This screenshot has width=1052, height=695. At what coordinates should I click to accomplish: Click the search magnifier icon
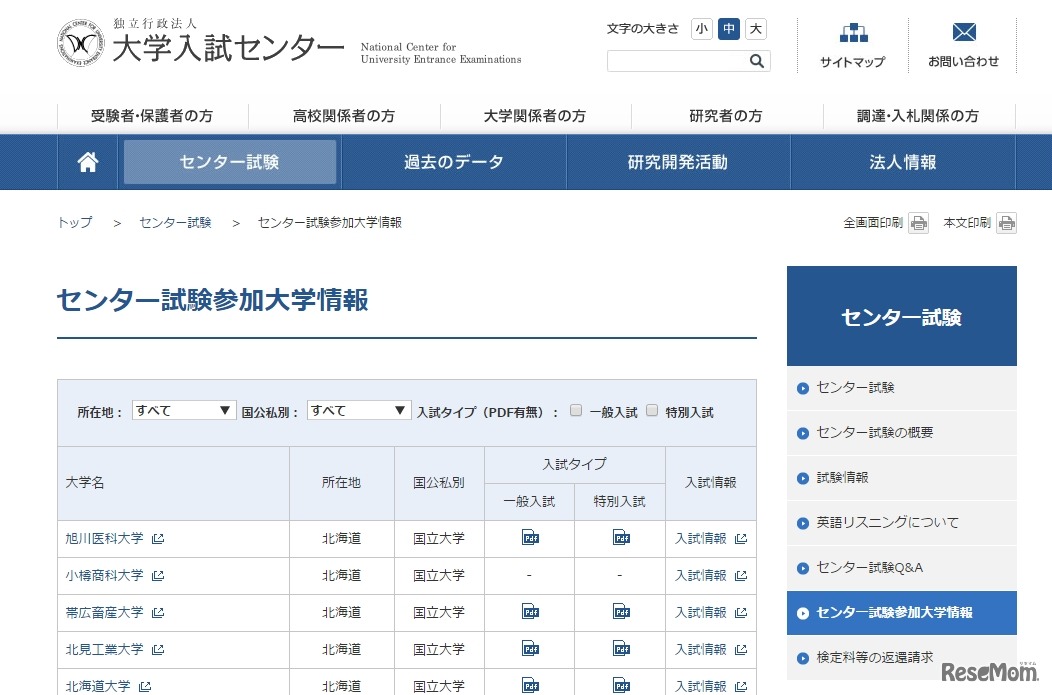pos(757,61)
